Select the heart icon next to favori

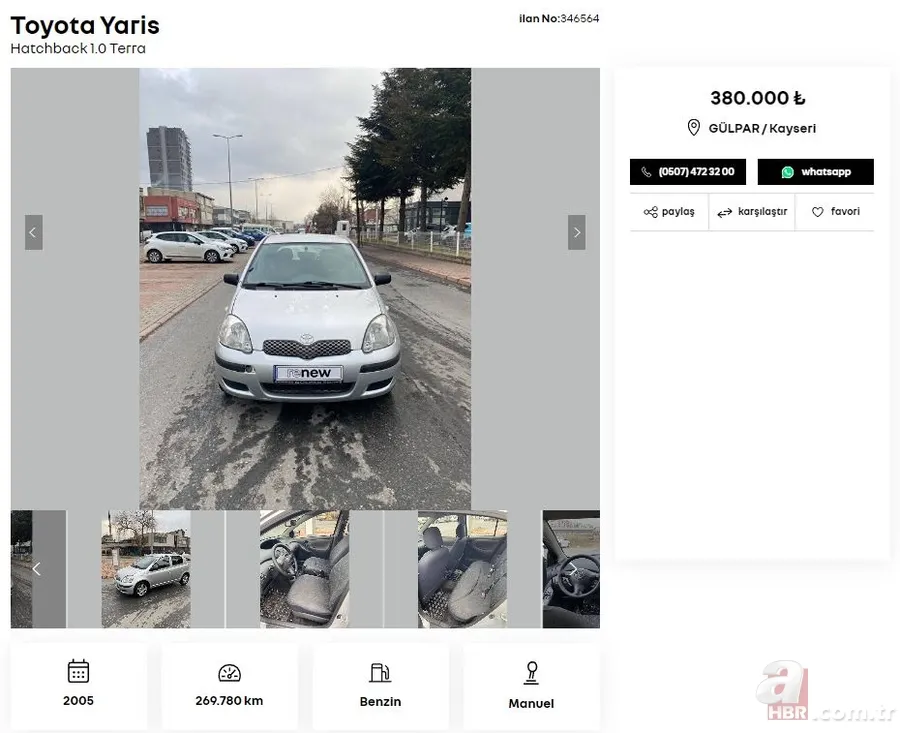(x=817, y=211)
